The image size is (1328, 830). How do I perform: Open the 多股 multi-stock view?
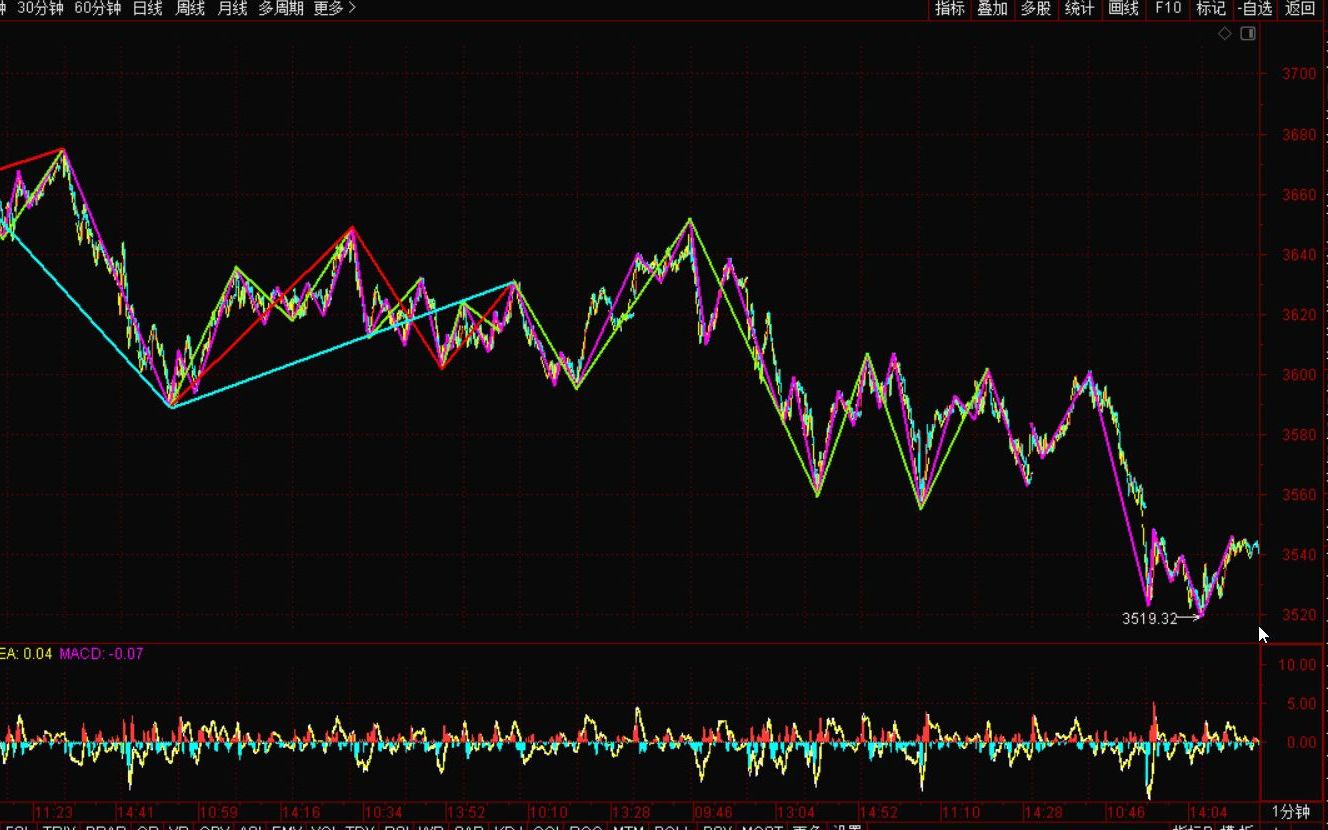click(1035, 8)
